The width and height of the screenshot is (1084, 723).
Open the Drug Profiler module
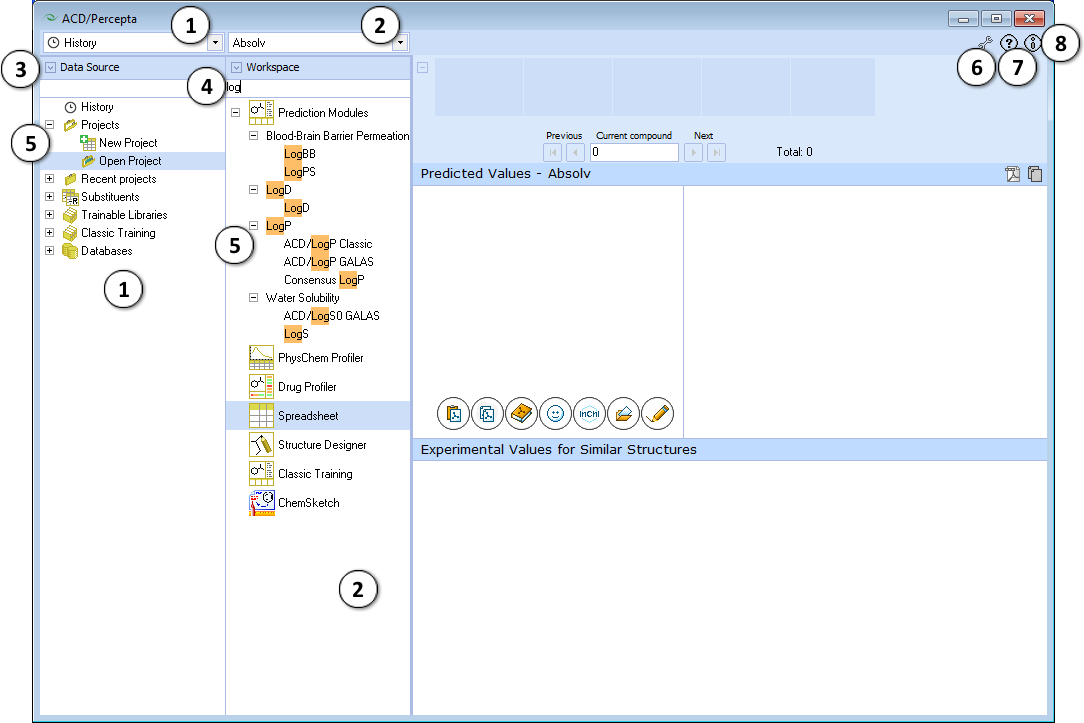coord(293,387)
